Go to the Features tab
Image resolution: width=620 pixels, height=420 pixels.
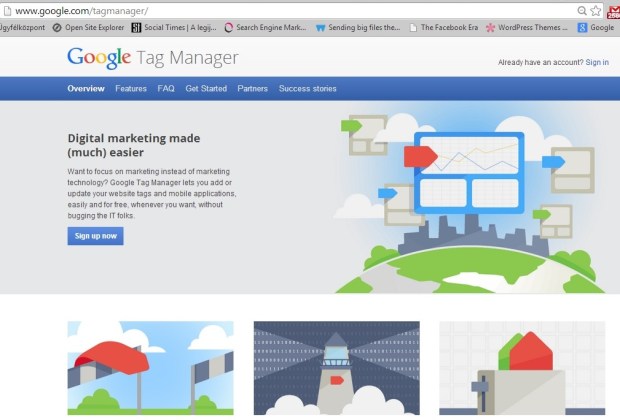(x=131, y=89)
